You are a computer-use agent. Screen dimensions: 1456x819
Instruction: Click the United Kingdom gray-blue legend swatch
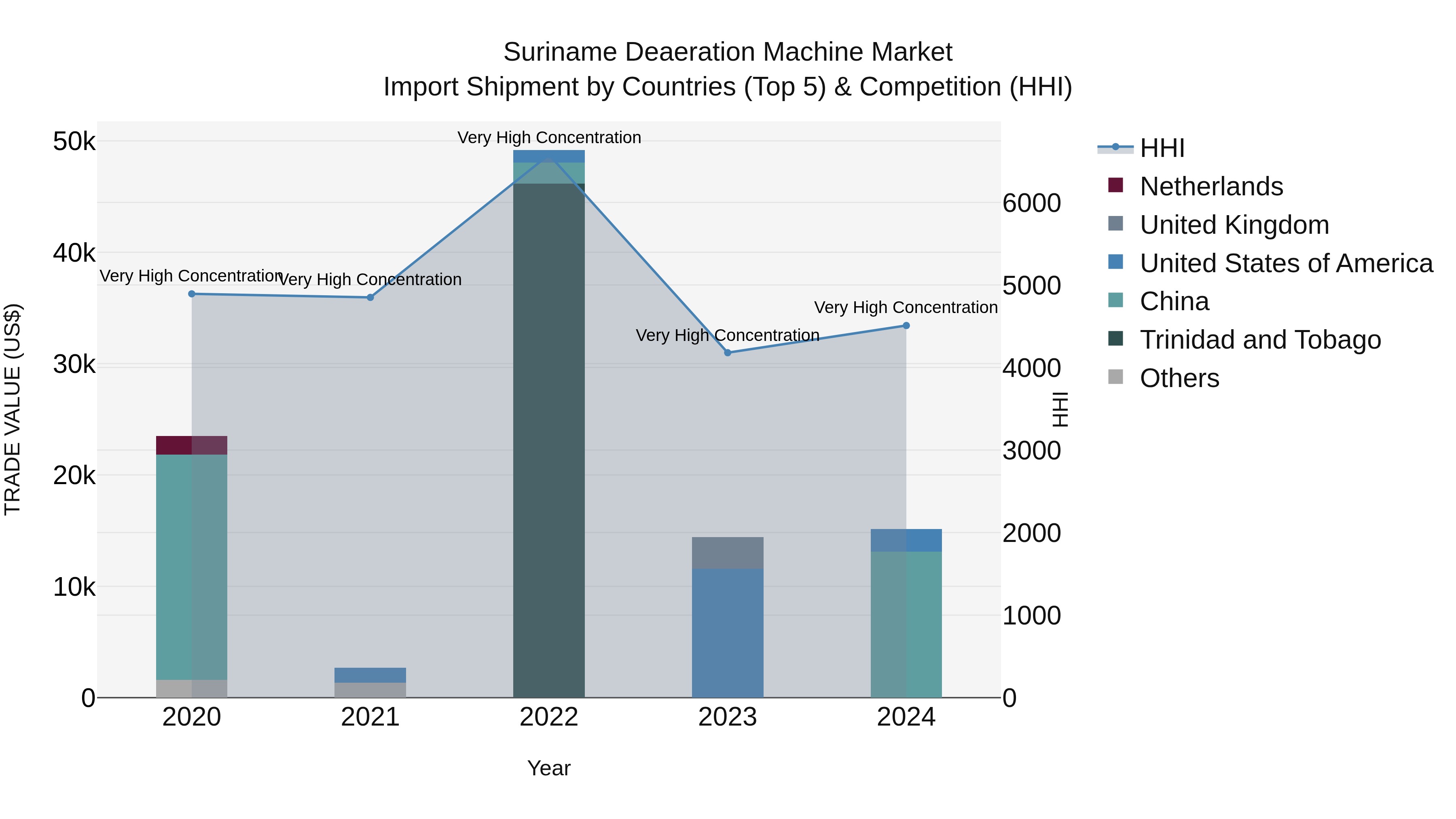tap(1116, 223)
